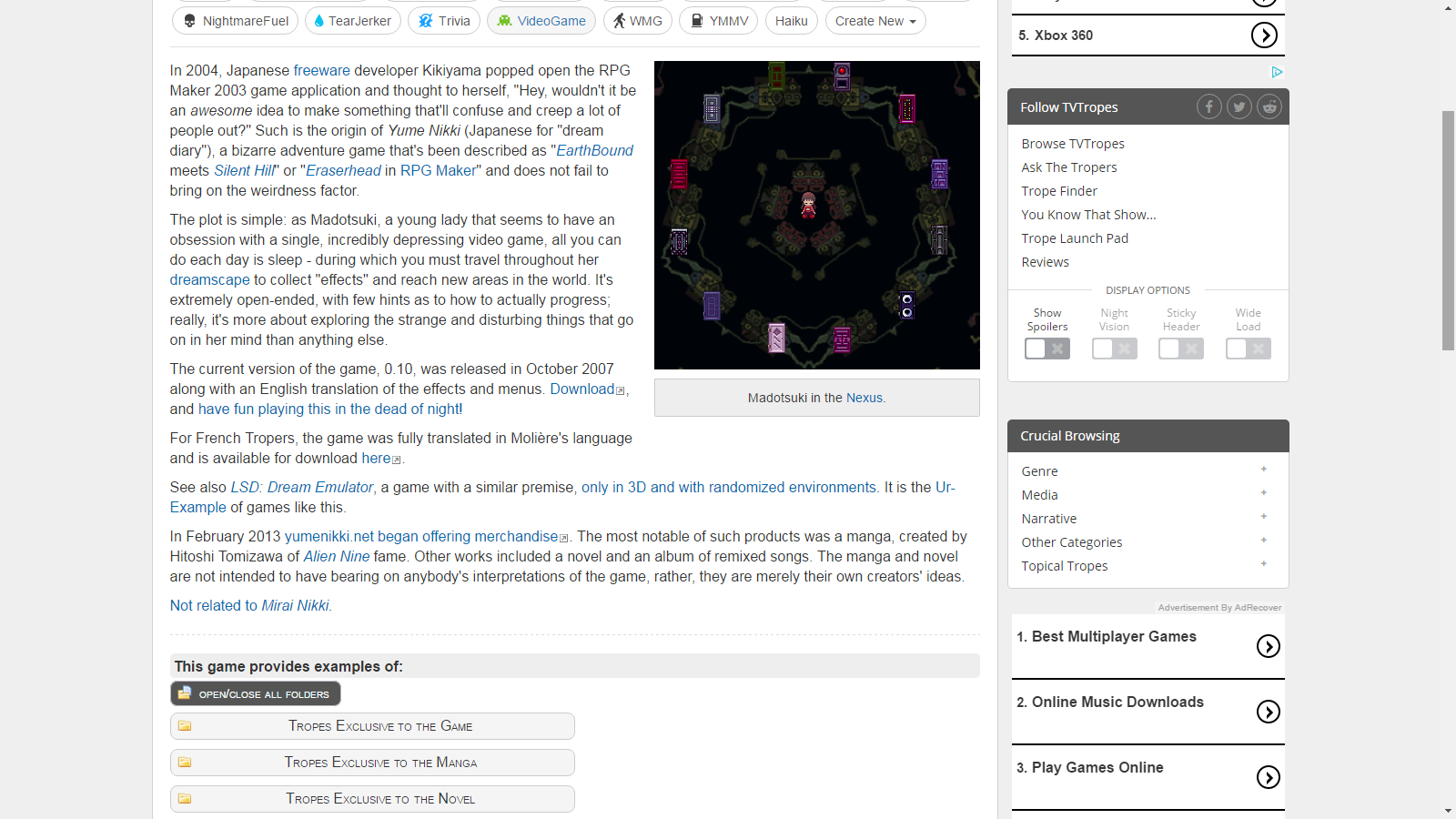Switch to YMMV tab
The width and height of the screenshot is (1456, 819).
click(718, 21)
